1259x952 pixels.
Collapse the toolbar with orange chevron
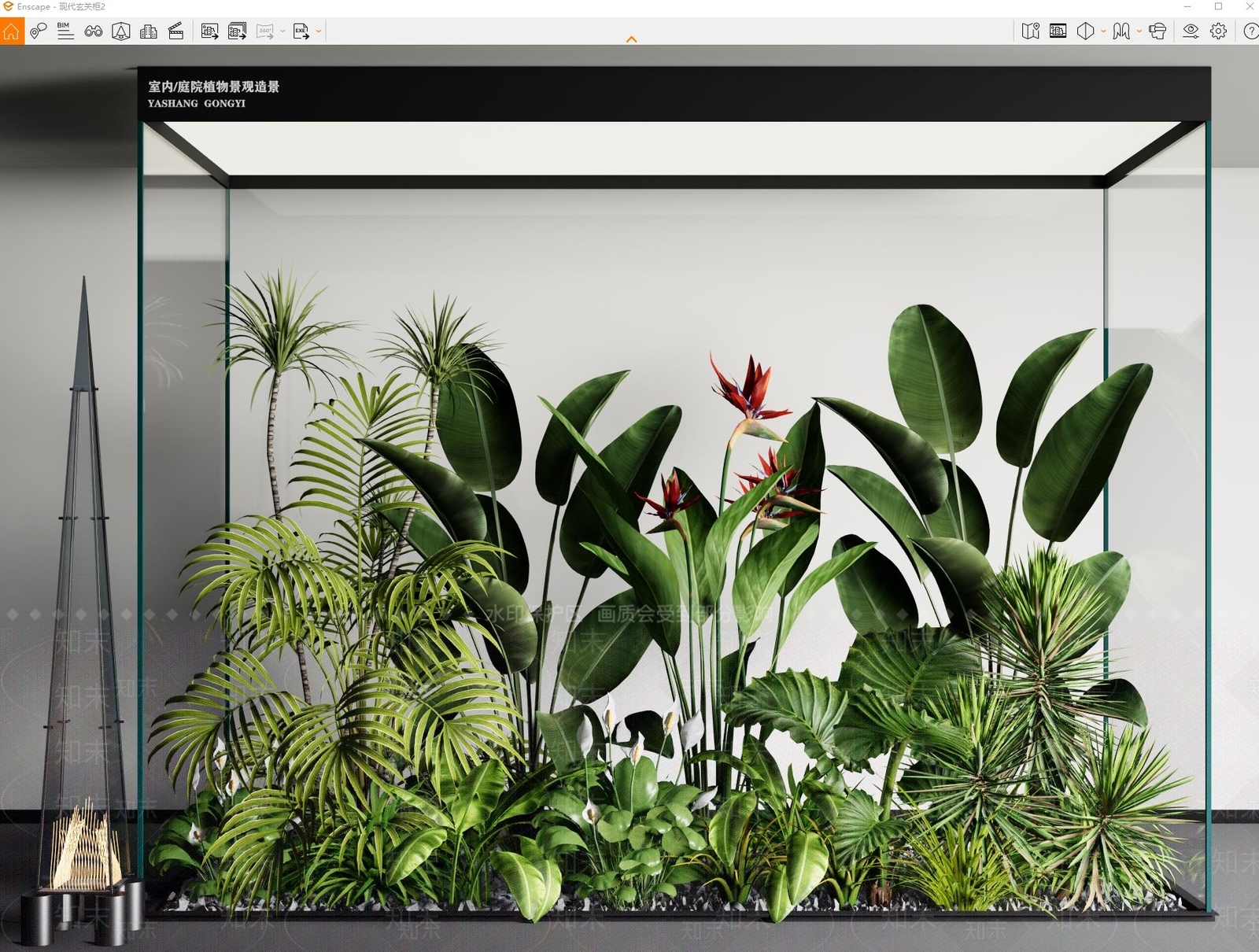(x=631, y=39)
